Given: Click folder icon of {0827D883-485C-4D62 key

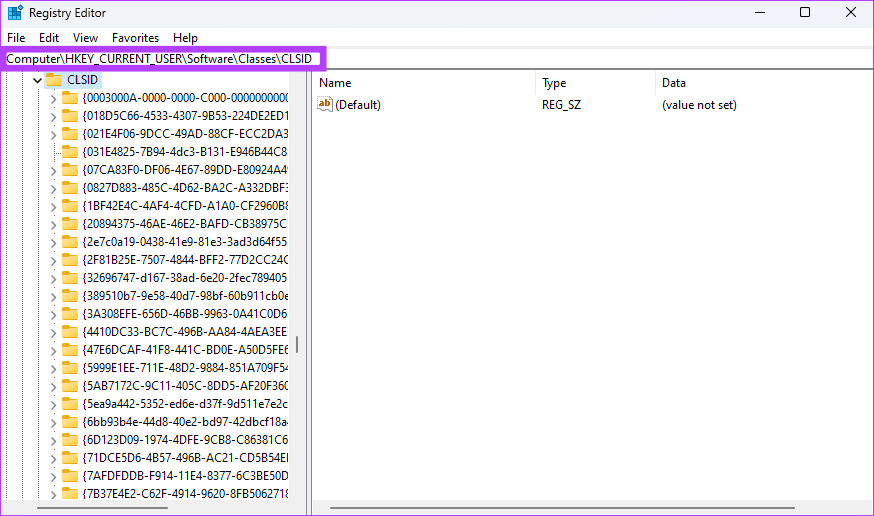Looking at the screenshot, I should click(70, 188).
